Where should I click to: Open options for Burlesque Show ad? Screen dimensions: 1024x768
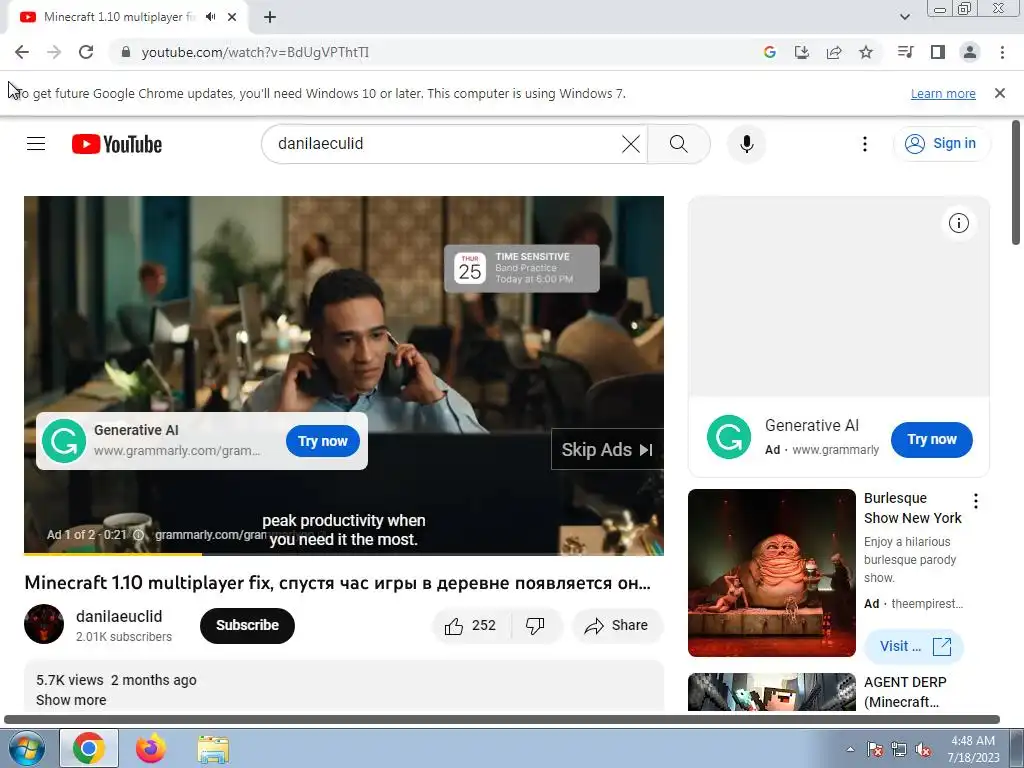click(976, 501)
